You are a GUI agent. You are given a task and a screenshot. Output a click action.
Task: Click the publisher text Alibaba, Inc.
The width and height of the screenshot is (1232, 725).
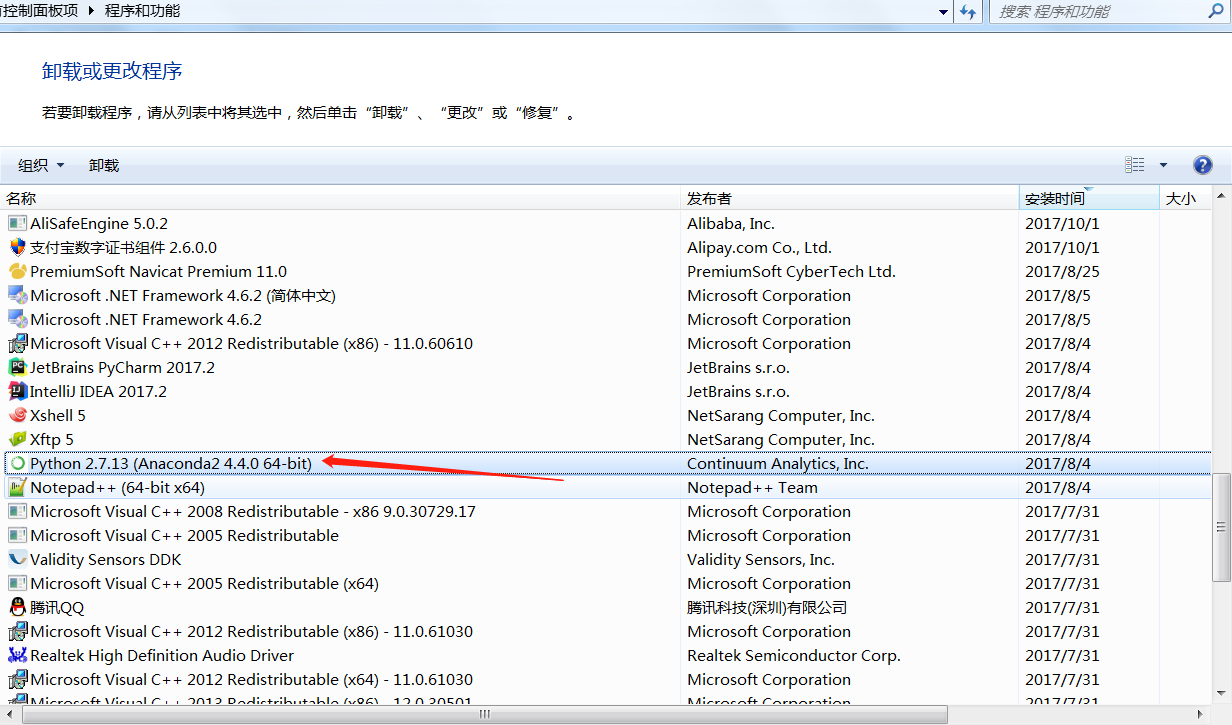(731, 224)
